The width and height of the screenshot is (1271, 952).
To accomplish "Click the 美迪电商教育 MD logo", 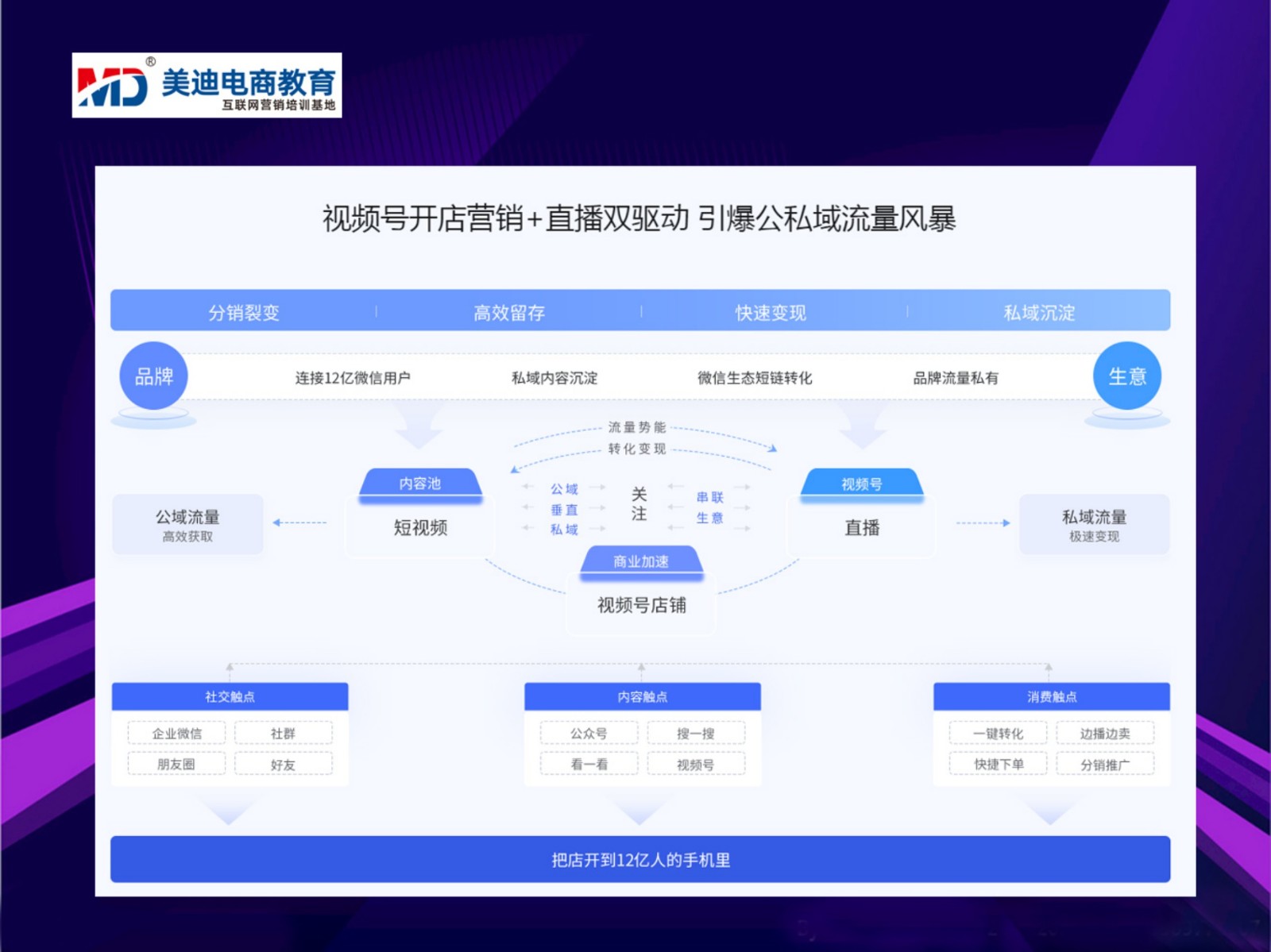I will click(x=207, y=86).
